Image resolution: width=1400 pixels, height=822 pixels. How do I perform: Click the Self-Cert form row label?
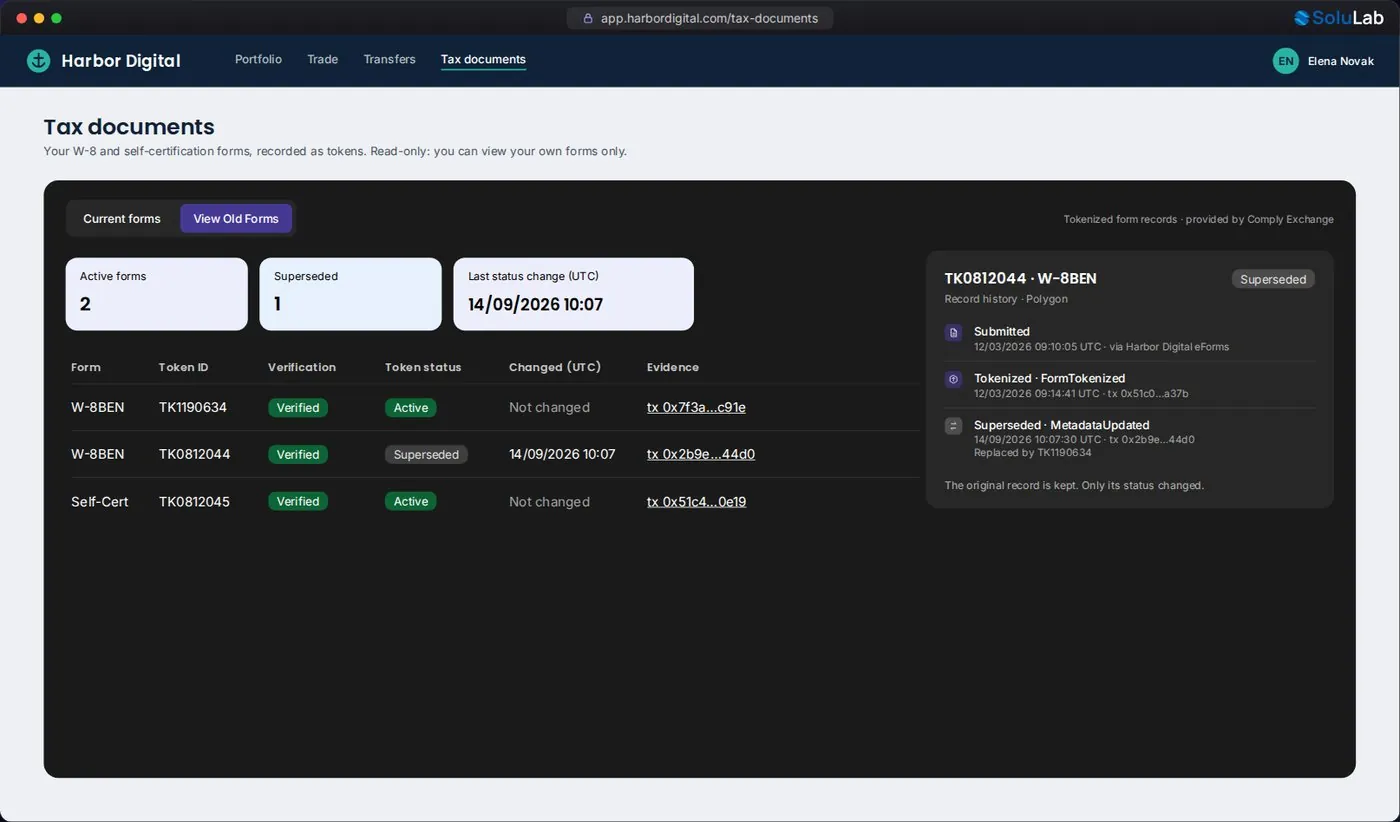click(x=100, y=501)
